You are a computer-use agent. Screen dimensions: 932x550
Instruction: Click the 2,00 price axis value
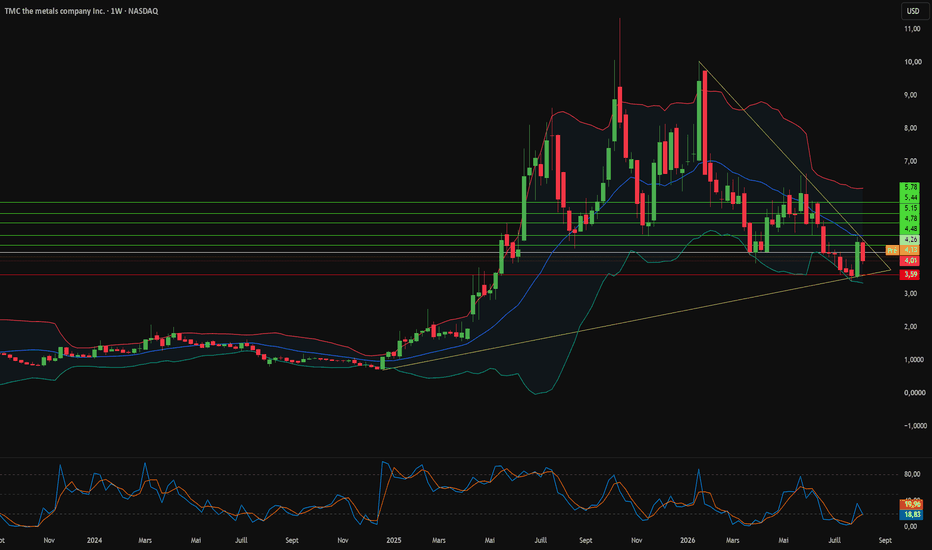tap(911, 326)
